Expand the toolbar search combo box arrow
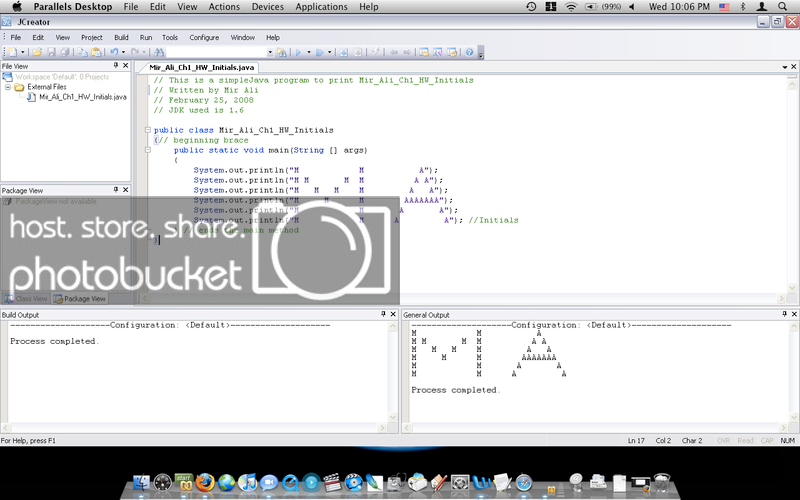The width and height of the screenshot is (800, 500). [x=270, y=52]
